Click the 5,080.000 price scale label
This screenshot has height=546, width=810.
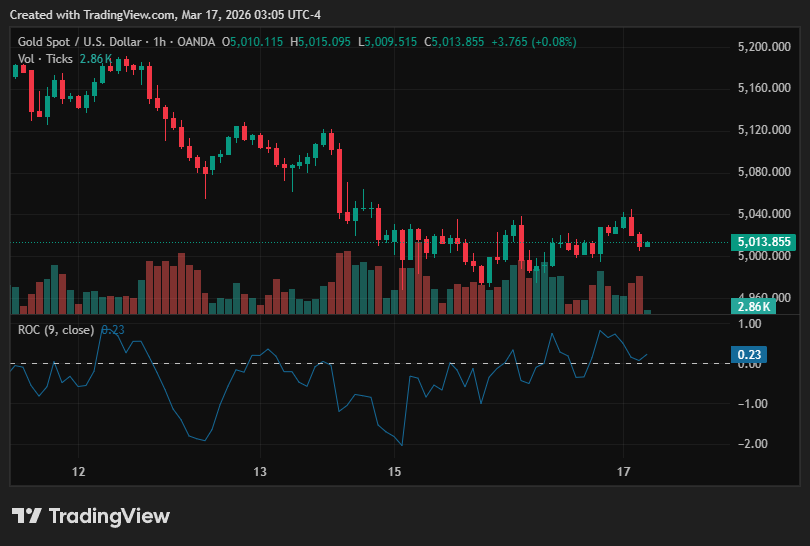764,171
